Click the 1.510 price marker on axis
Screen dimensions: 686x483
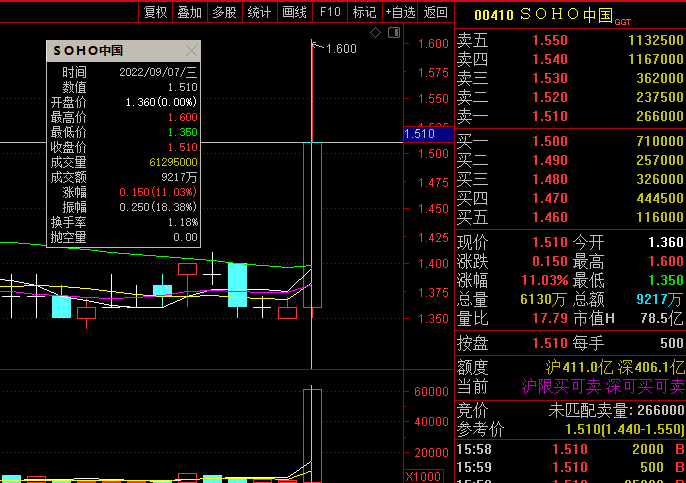(419, 133)
